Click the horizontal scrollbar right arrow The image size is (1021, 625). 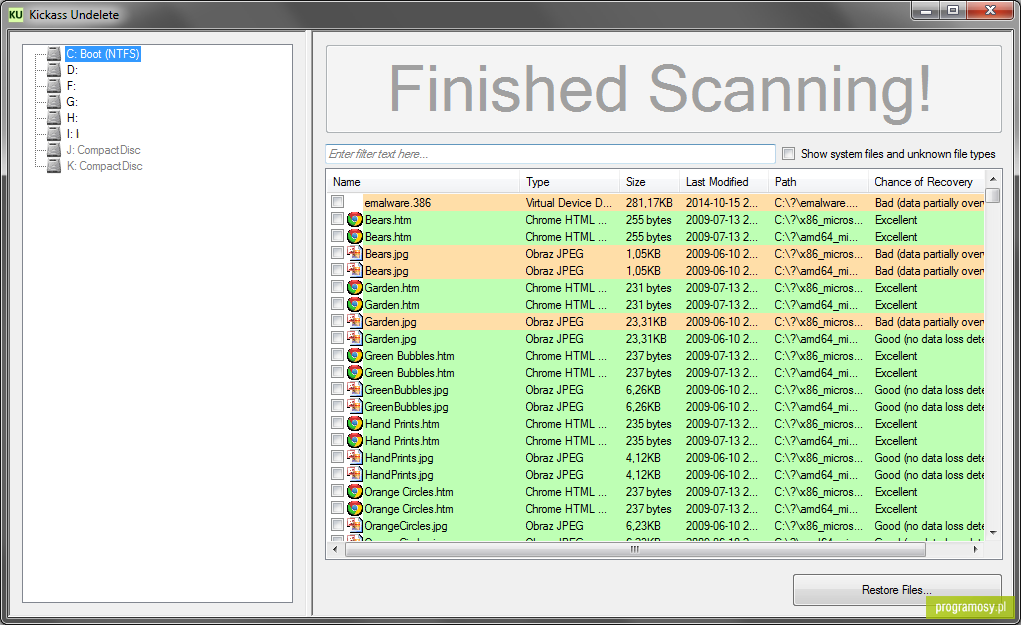(975, 549)
